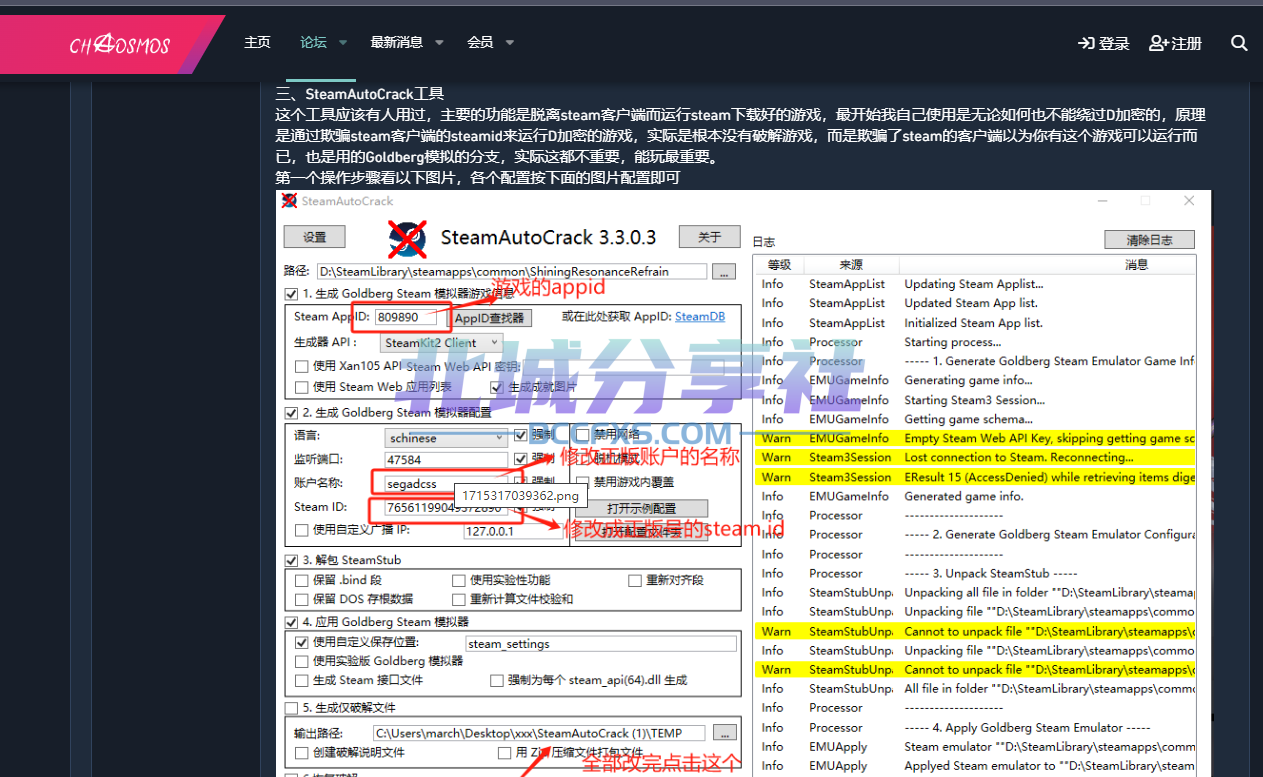Expand the dropdown arrow next to 会员
Screen dimensions: 1263x777
[x=509, y=43]
